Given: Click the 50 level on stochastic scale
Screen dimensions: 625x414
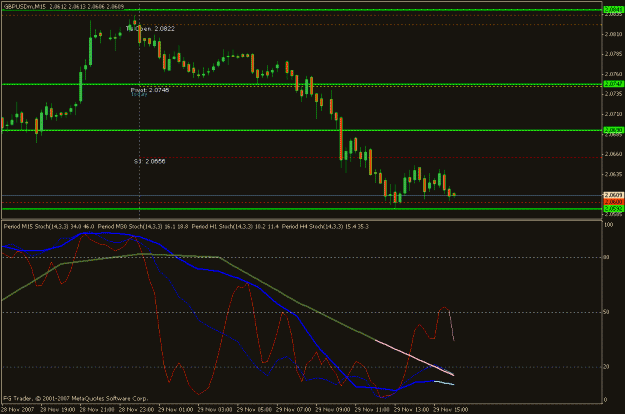Looking at the screenshot, I should click(607, 312).
